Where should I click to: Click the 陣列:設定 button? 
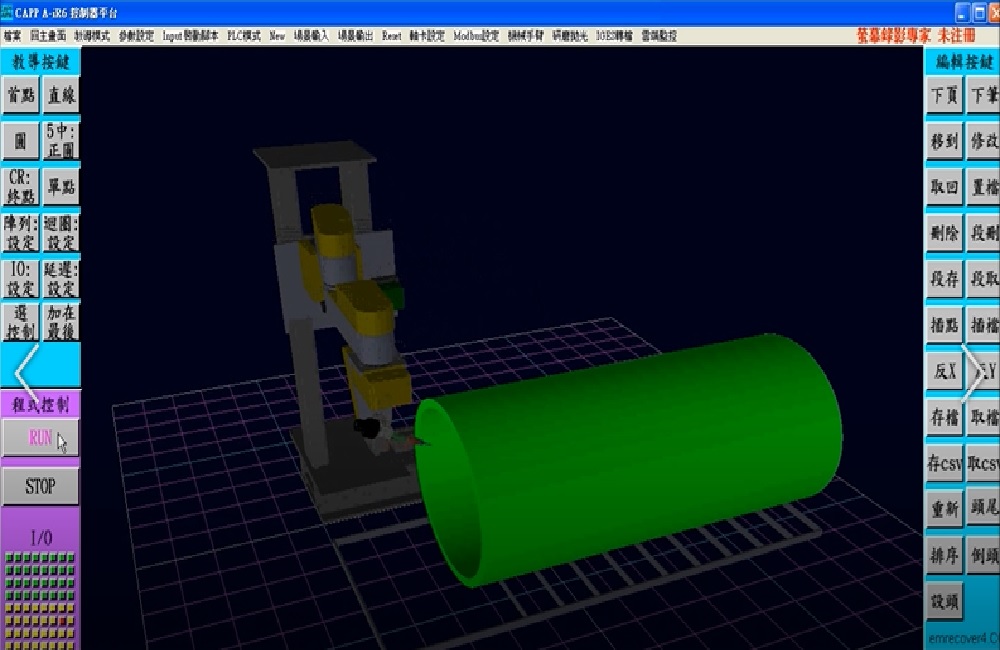pos(20,233)
